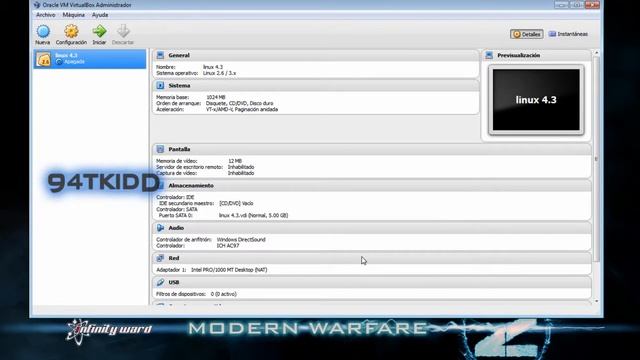Click the Pantalla section icon
This screenshot has width=640, height=360.
160,149
